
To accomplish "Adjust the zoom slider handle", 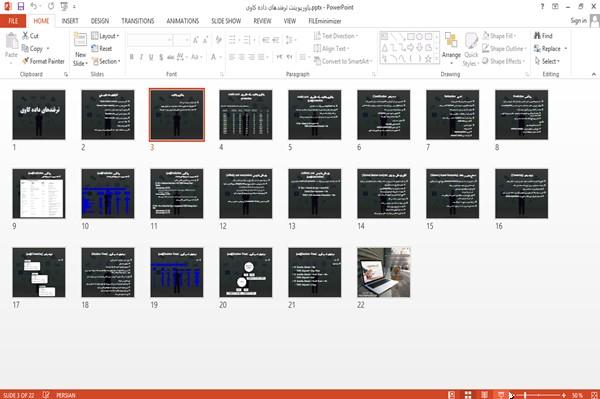I will coord(525,395).
